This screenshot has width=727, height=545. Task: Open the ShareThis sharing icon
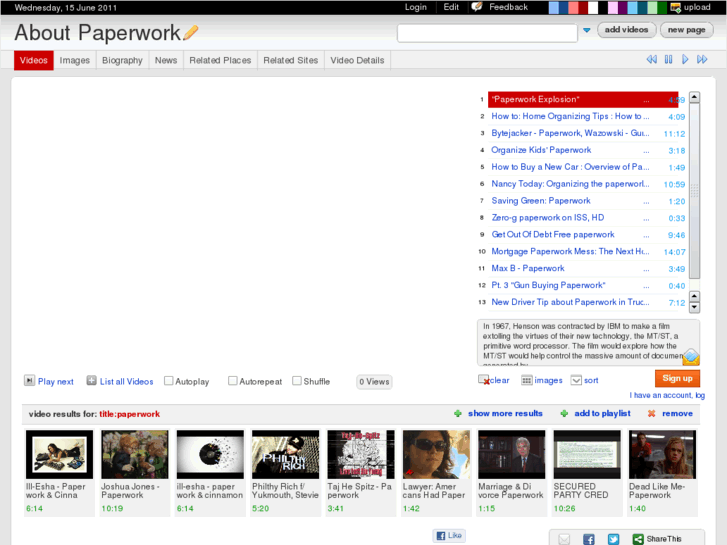pos(636,539)
